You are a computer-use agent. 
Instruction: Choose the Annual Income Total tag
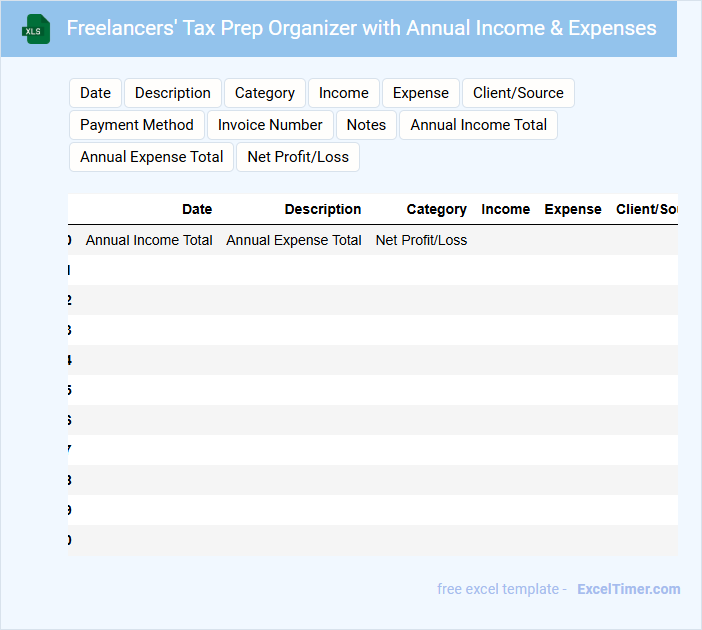[x=478, y=125]
